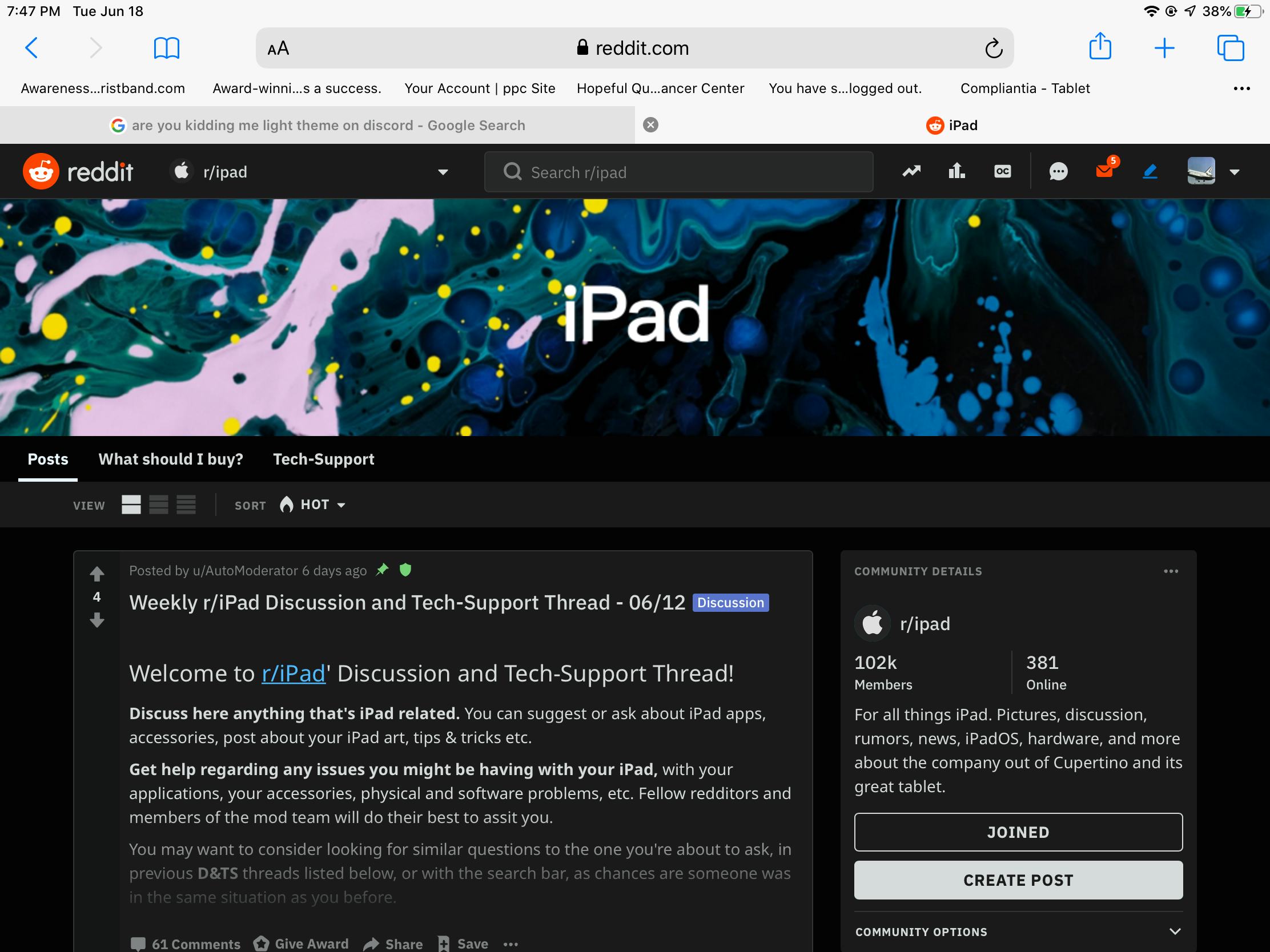Switch to compact view layout
This screenshot has width=1270, height=952.
coord(186,505)
